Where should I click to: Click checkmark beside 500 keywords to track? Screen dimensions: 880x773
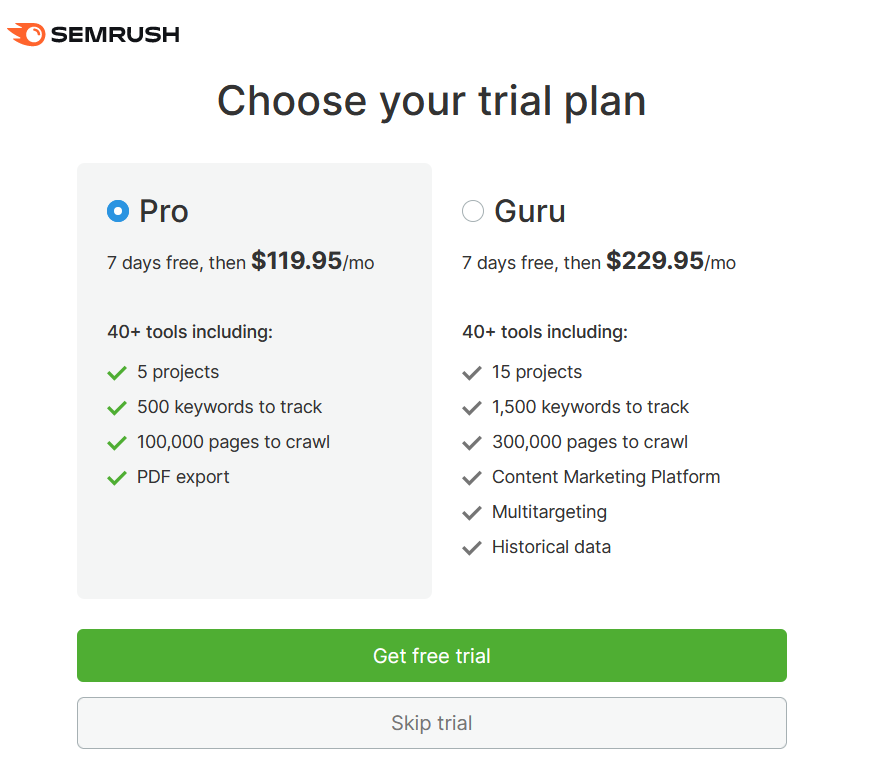[x=117, y=408]
